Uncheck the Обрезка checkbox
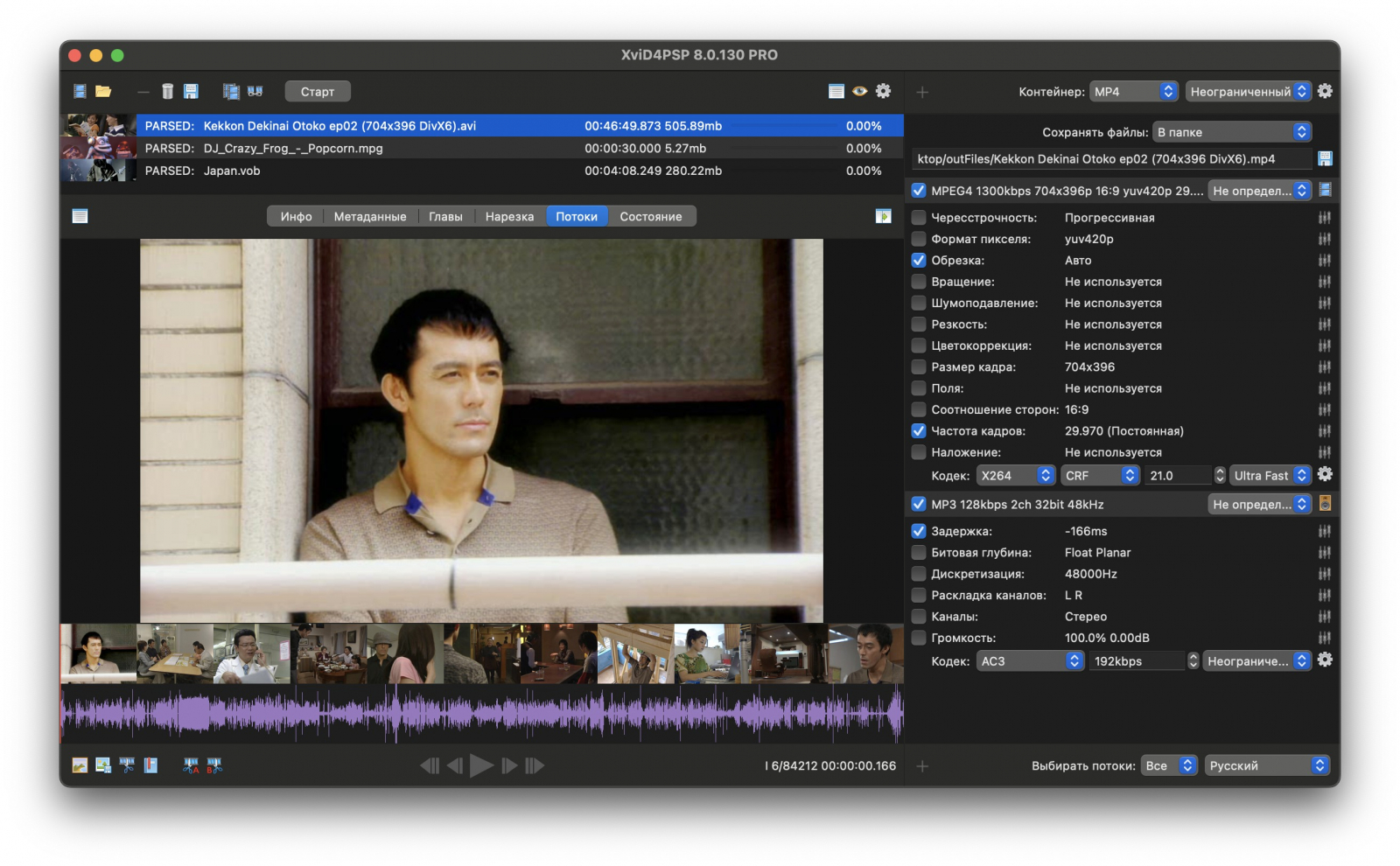This screenshot has width=1400, height=866. (919, 260)
